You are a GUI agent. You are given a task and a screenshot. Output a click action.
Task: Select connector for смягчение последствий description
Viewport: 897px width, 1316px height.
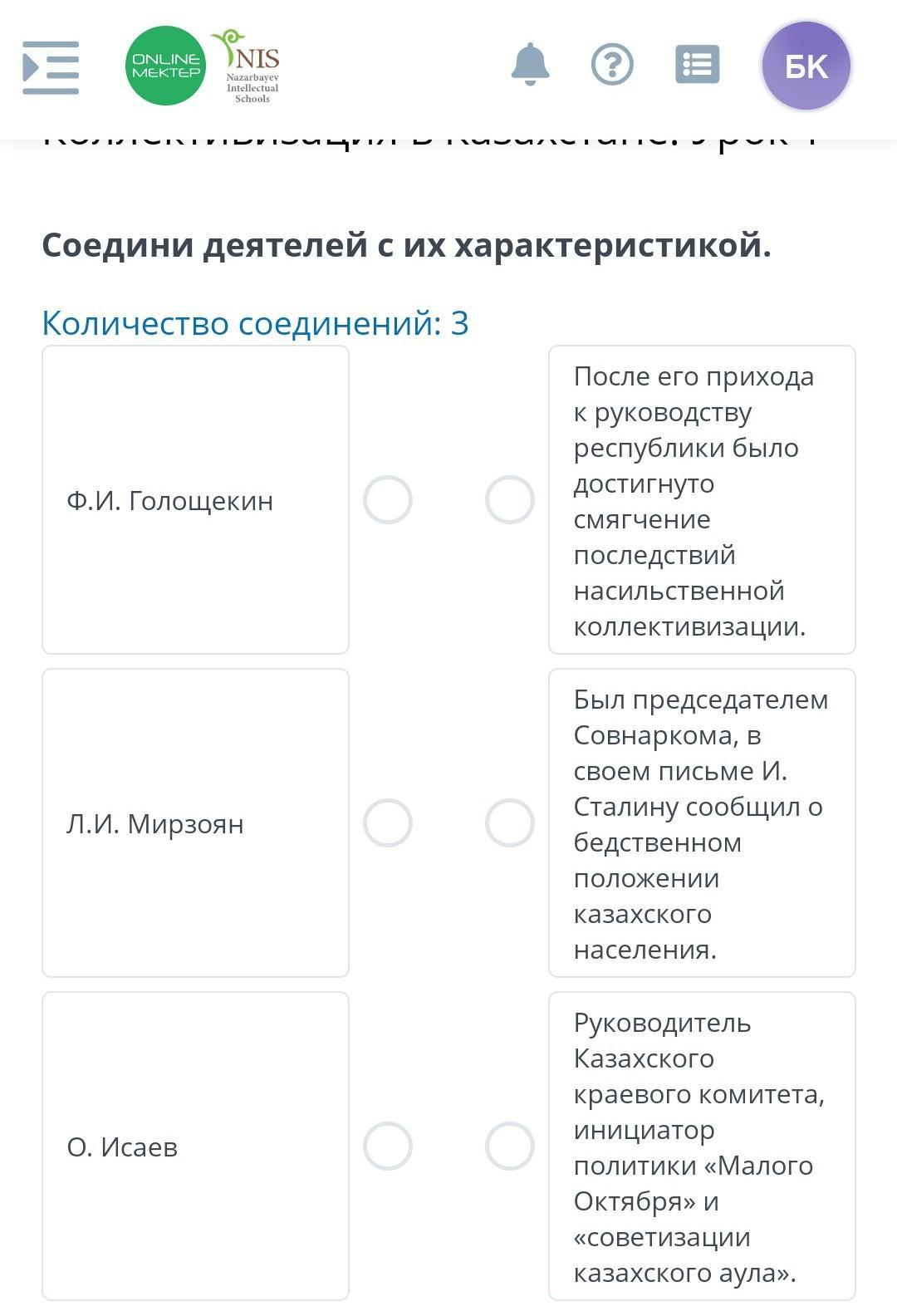pyautogui.click(x=509, y=500)
